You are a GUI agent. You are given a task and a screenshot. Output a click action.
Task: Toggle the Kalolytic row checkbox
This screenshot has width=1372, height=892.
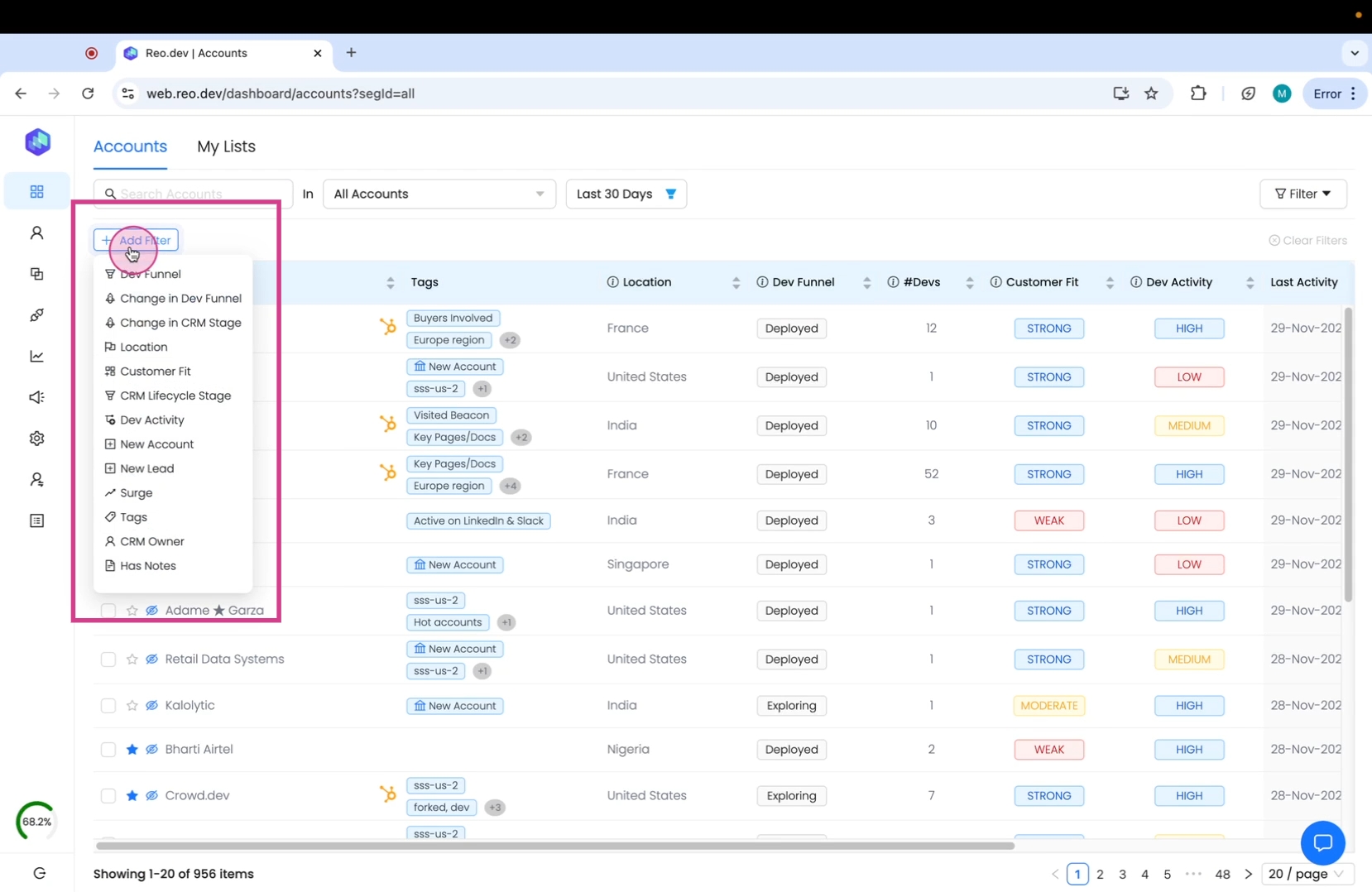[108, 706]
